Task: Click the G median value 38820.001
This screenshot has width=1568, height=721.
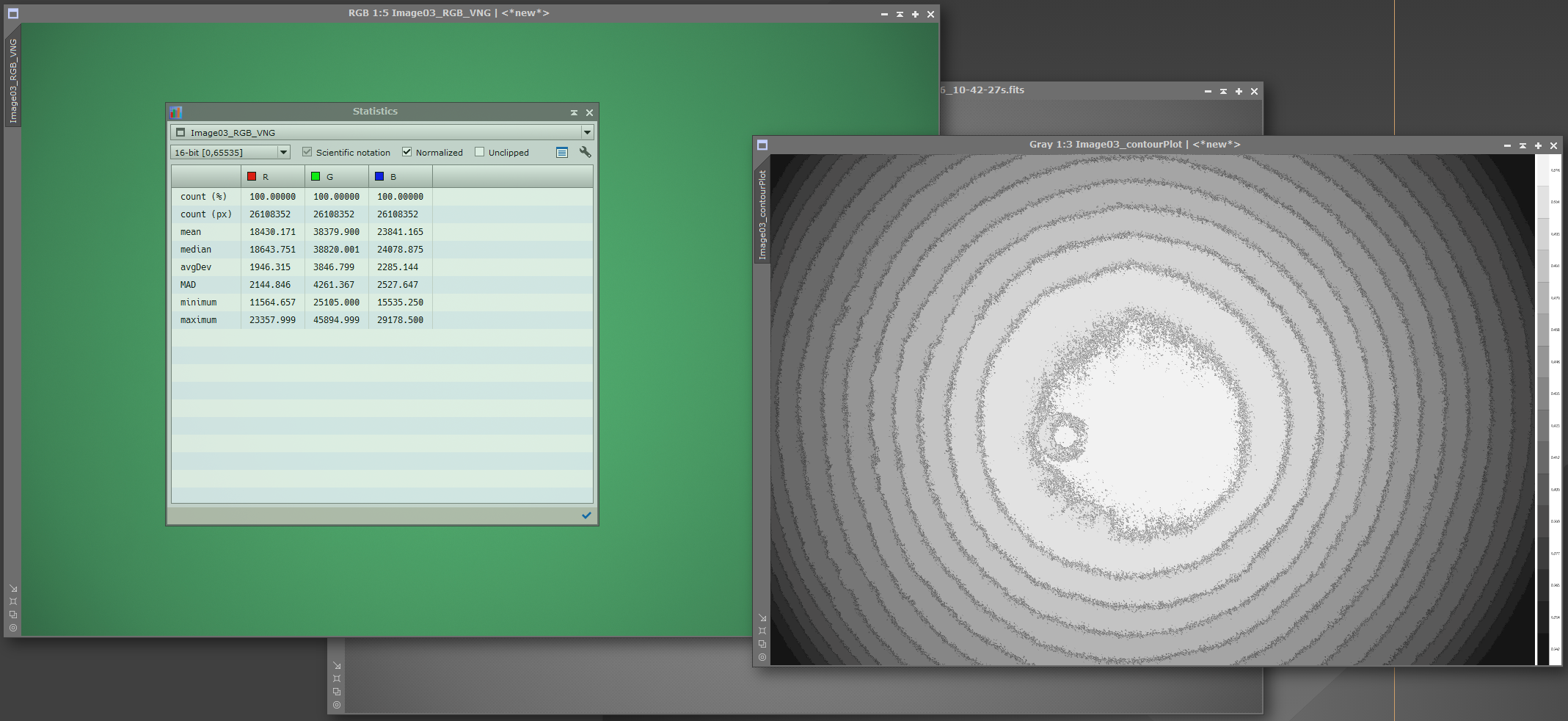Action: click(336, 250)
